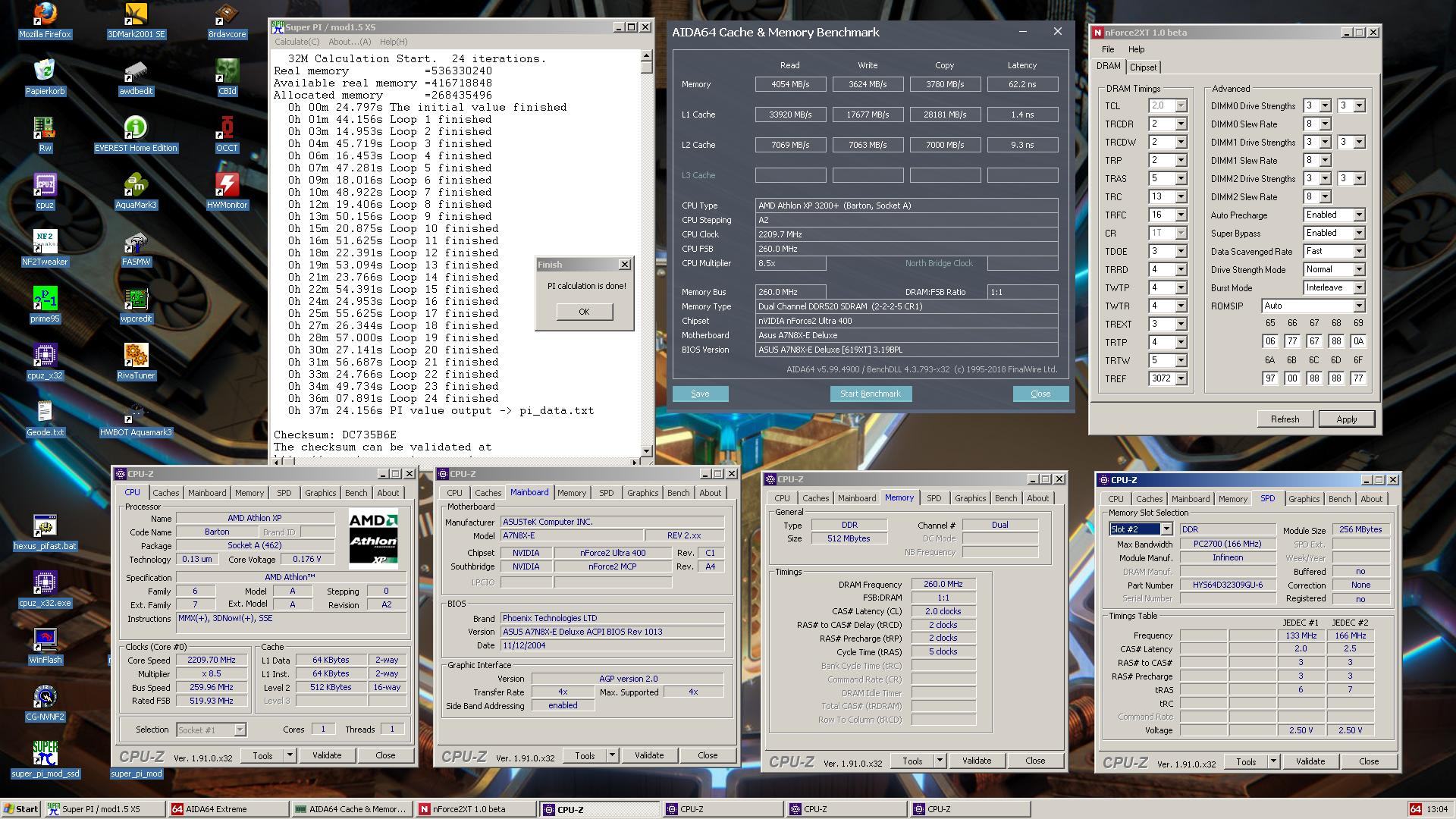Click ROMSIP register 6A value field
This screenshot has height=819, width=1456.
[x=1270, y=378]
